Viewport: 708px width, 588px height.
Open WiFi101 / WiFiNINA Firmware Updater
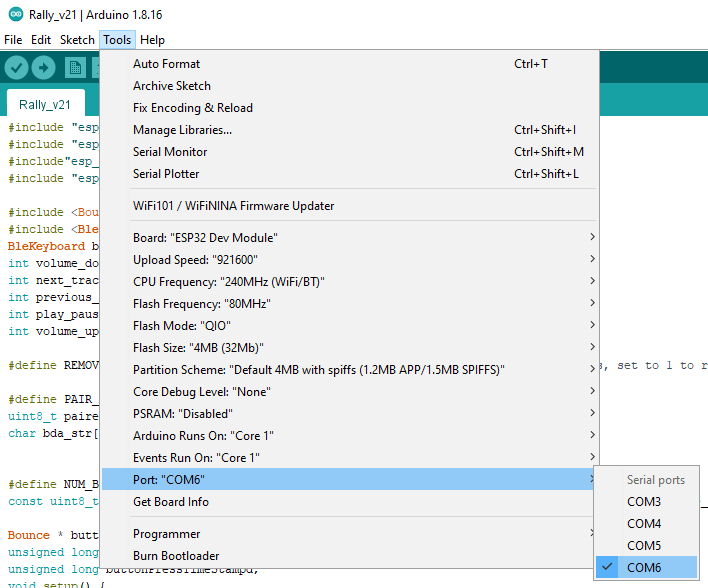pos(349,206)
